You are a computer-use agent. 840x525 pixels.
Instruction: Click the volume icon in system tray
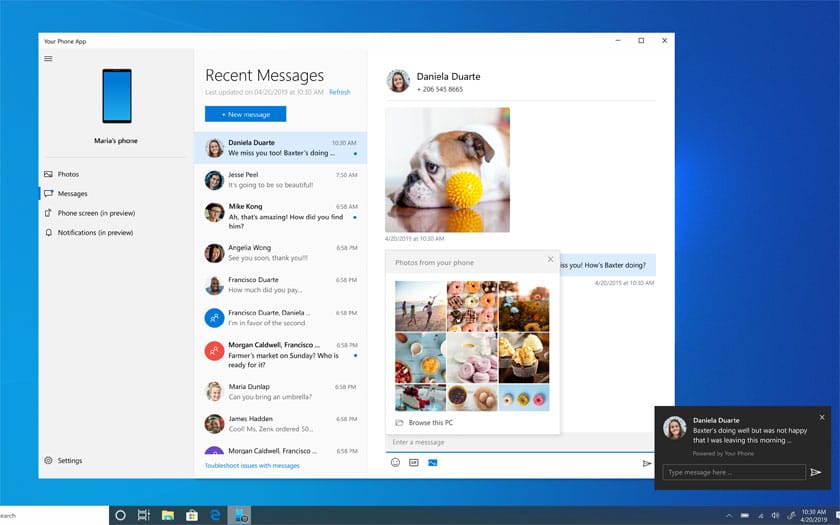[775, 515]
